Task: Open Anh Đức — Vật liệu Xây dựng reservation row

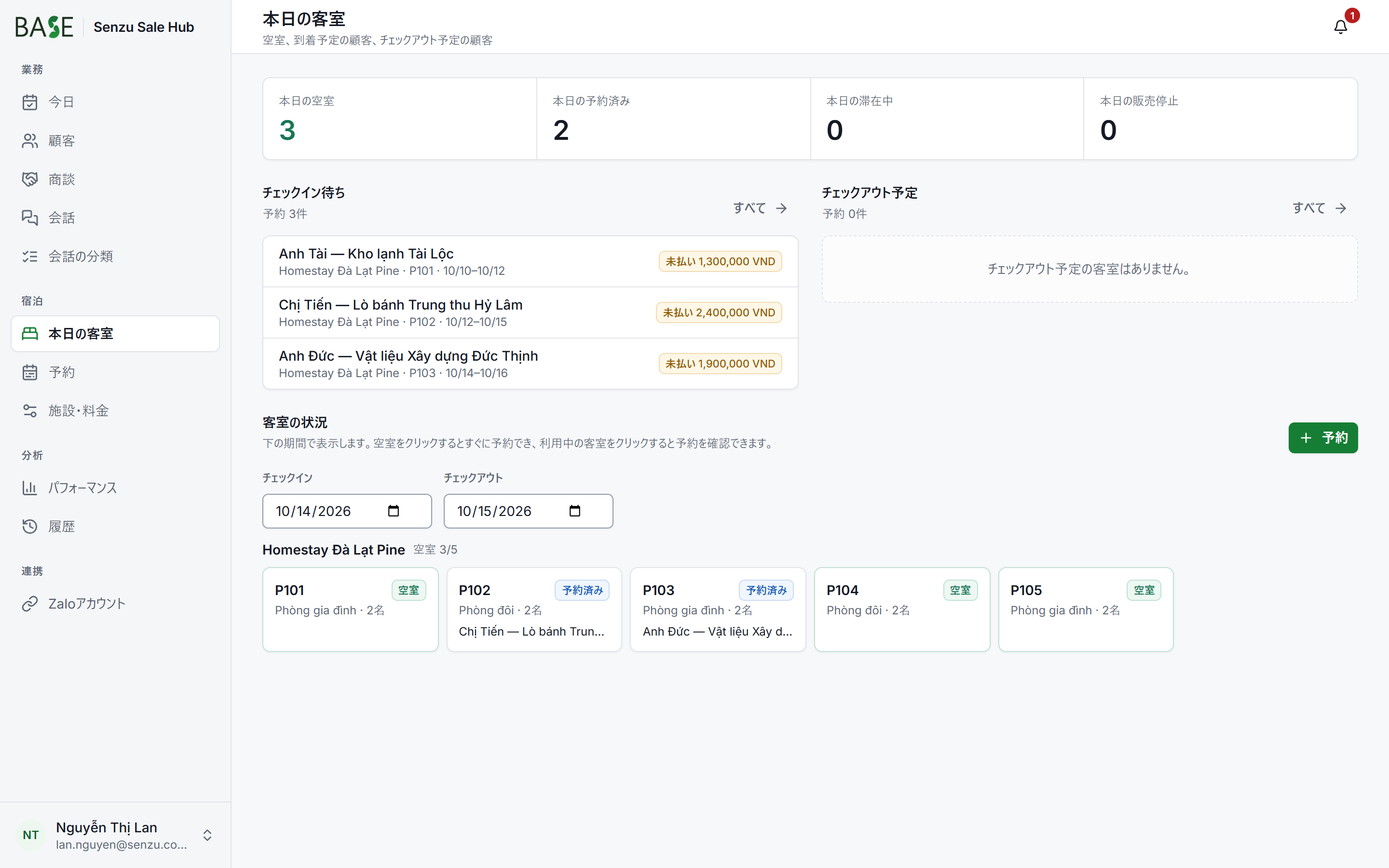Action: tap(531, 364)
